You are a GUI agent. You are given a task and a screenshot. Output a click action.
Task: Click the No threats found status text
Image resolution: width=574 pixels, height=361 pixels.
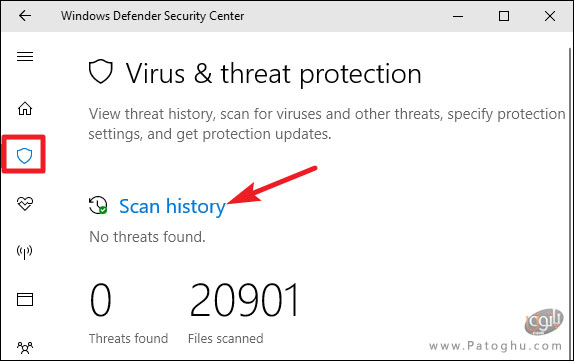tap(147, 237)
